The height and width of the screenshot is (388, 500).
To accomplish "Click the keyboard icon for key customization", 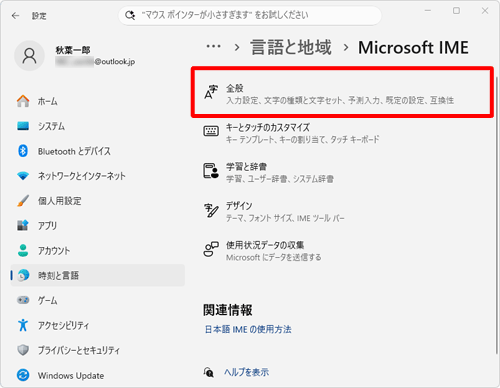I will (211, 131).
